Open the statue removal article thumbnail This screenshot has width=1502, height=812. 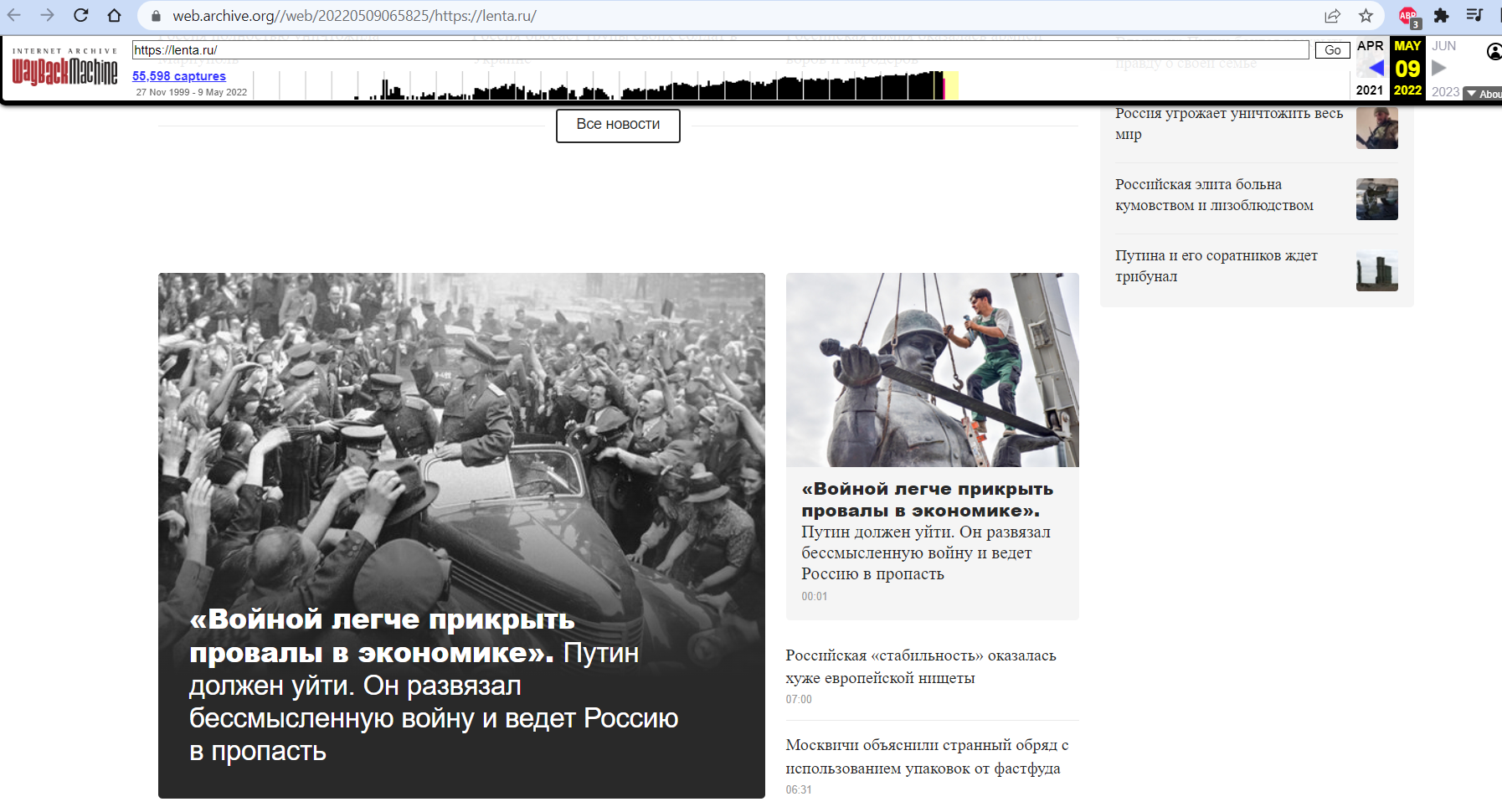click(x=932, y=370)
